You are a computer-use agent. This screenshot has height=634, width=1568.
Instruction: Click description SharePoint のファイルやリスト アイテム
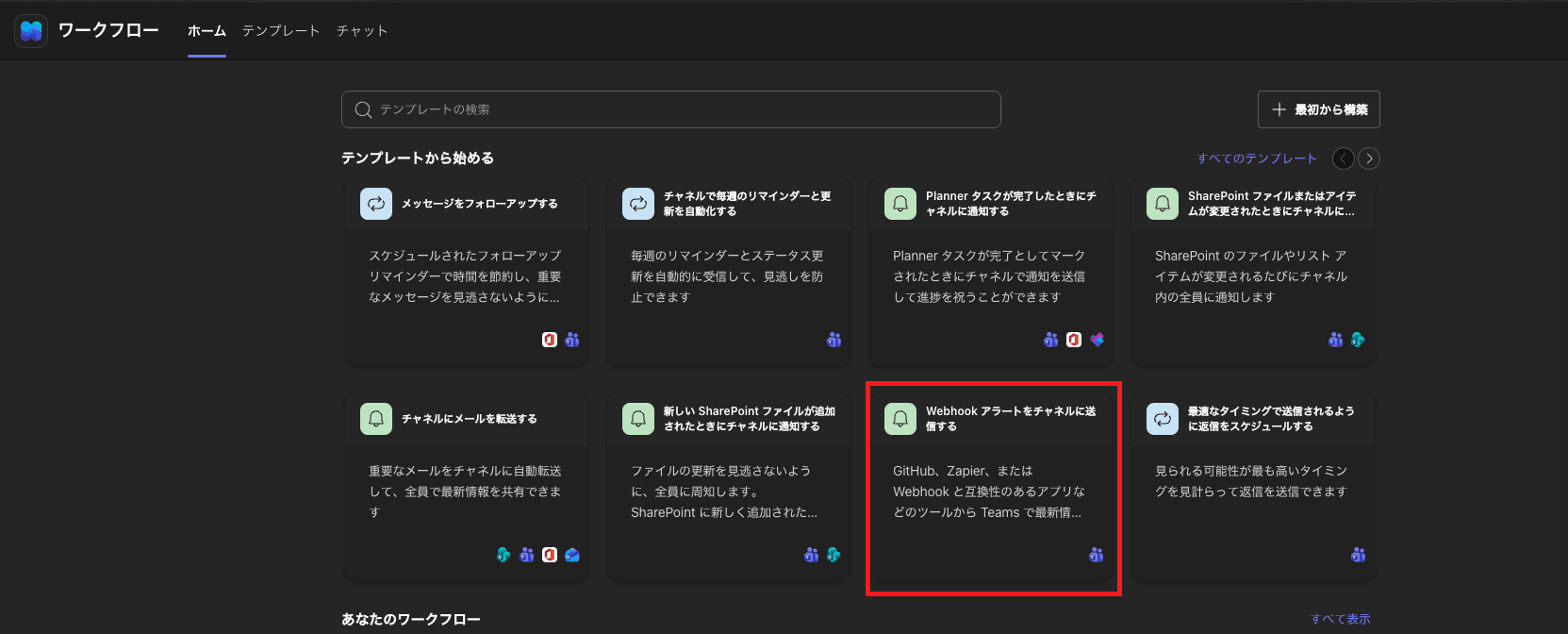(x=1251, y=276)
